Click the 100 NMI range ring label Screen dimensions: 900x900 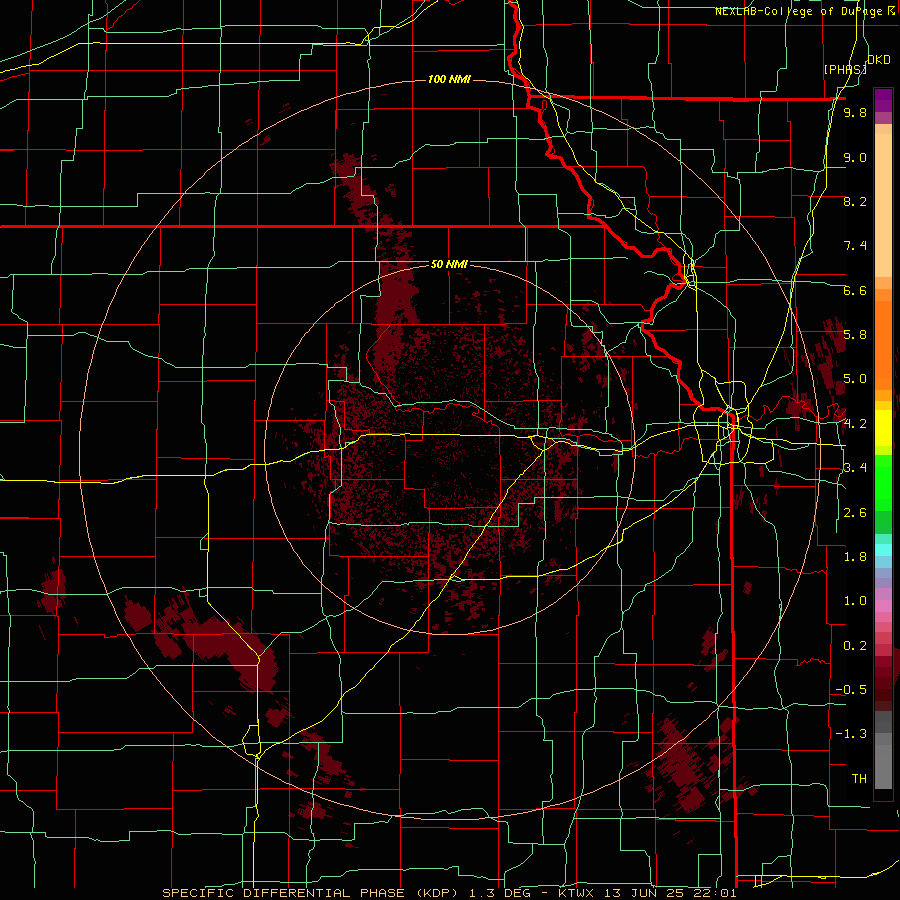coord(449,79)
